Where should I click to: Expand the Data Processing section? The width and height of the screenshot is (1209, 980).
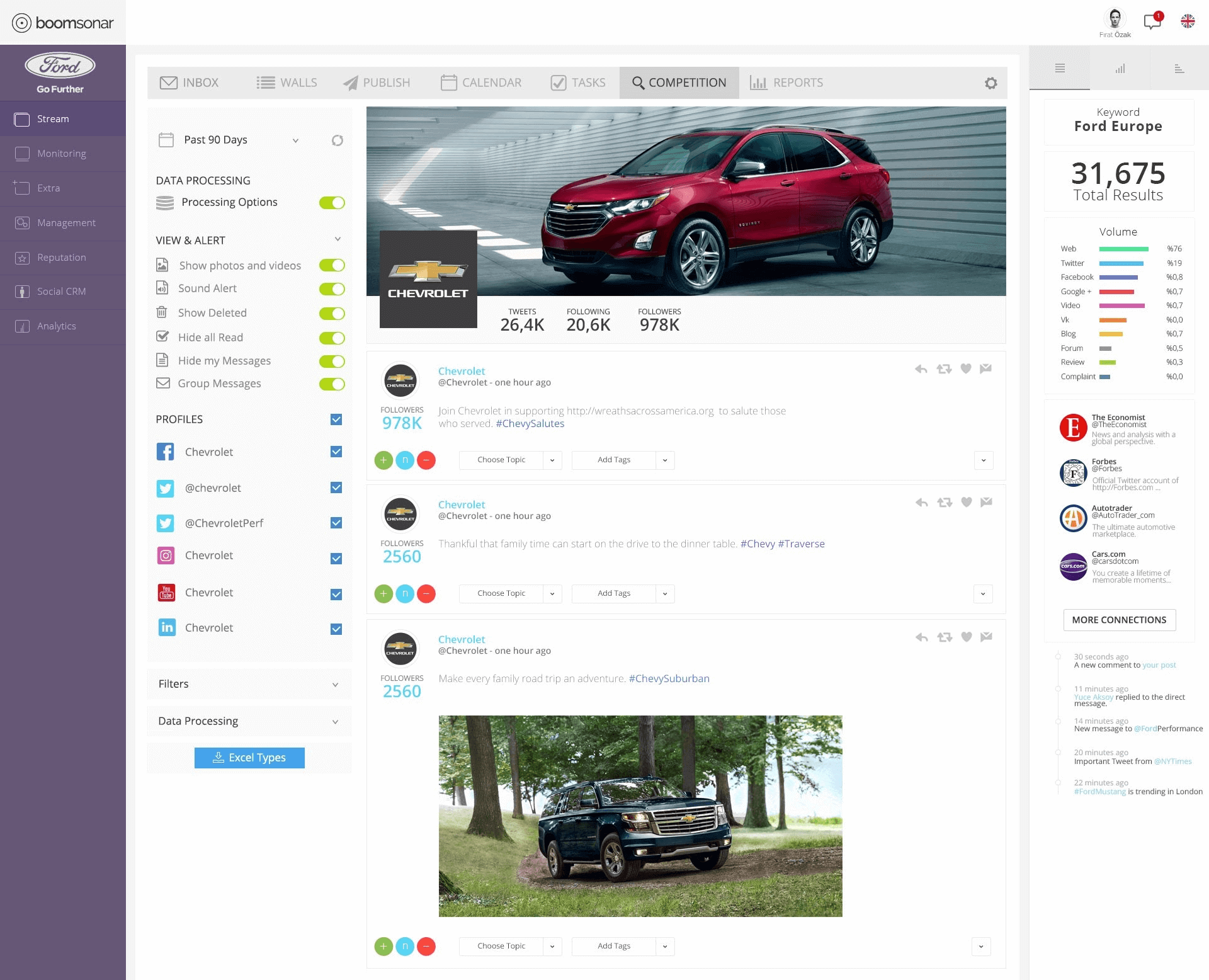coord(249,721)
